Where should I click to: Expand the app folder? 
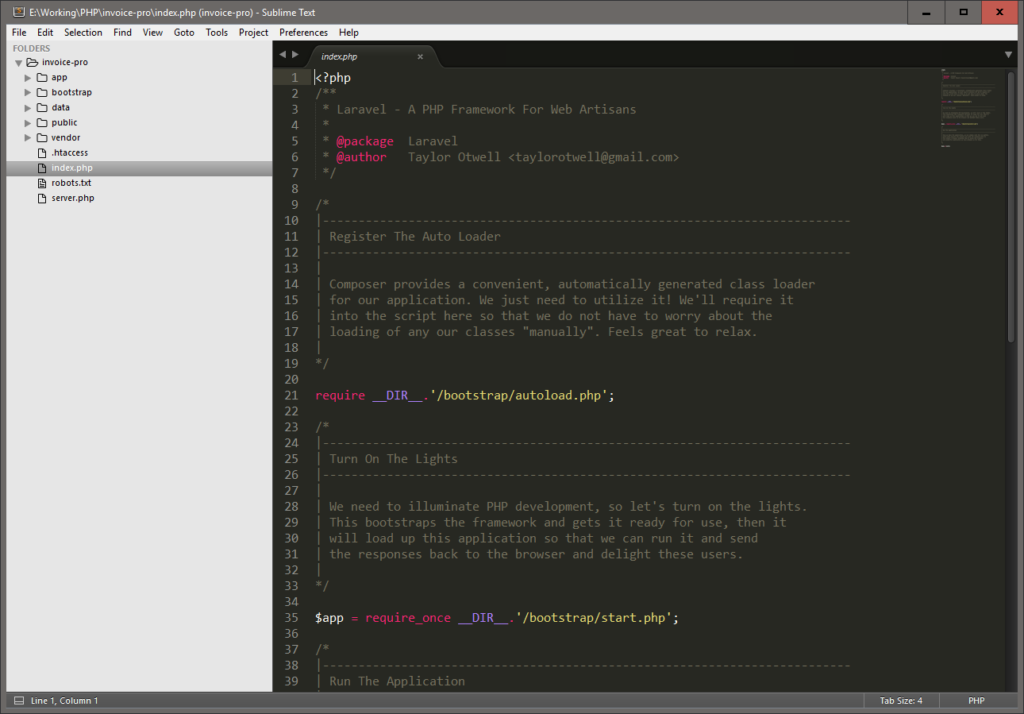coord(28,77)
